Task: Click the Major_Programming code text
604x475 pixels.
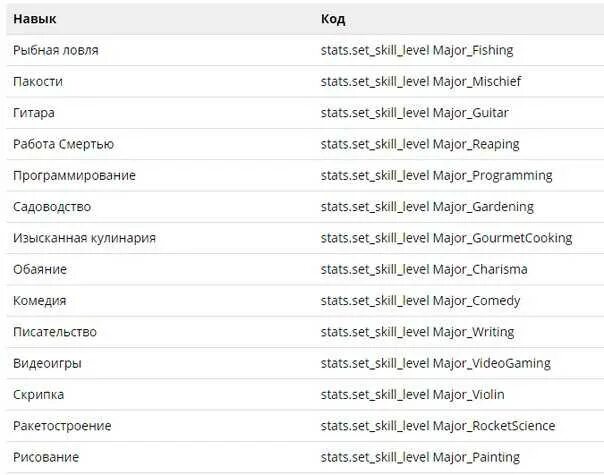Action: (x=437, y=176)
